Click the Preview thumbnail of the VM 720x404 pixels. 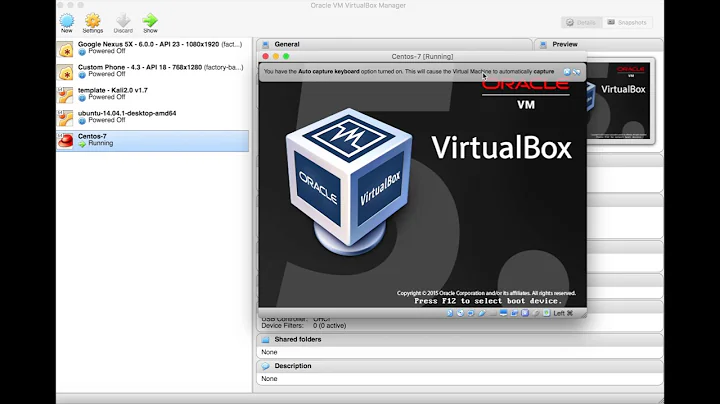click(x=619, y=101)
